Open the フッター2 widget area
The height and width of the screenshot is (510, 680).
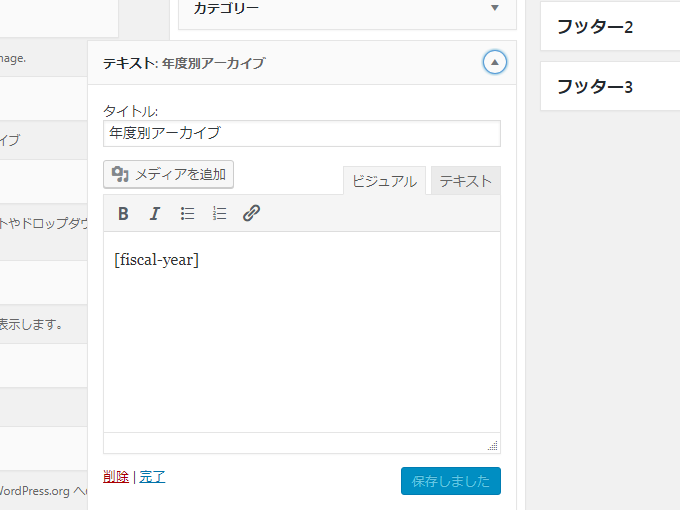(x=608, y=27)
